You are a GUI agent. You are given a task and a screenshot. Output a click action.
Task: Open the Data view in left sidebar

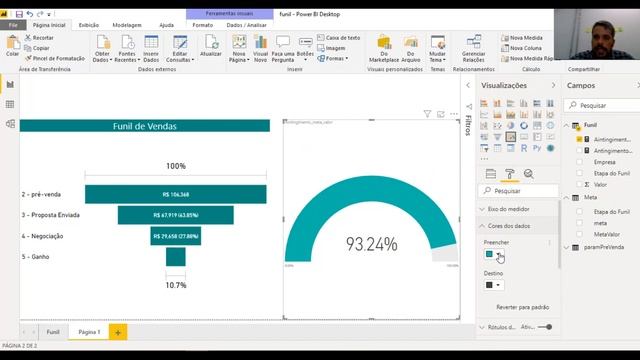click(10, 104)
